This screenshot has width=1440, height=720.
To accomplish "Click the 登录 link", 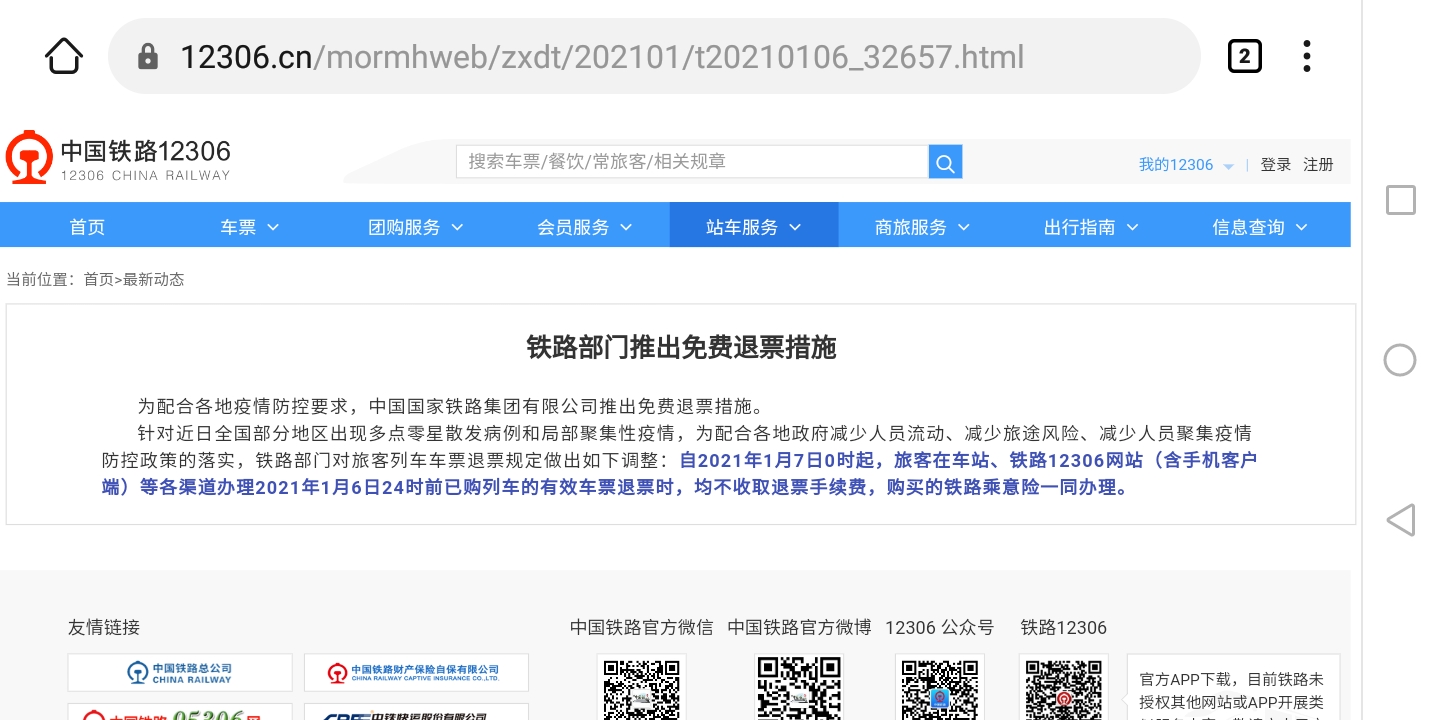I will [1276, 165].
